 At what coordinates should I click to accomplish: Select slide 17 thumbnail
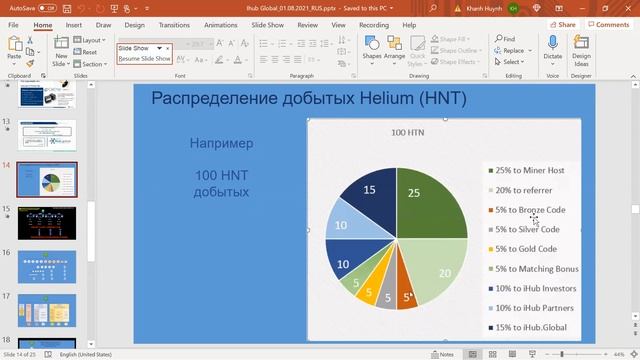point(47,310)
